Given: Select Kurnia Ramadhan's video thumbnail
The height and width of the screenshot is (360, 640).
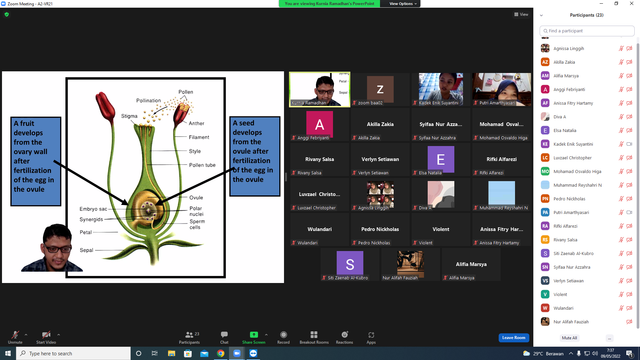Looking at the screenshot, I should (320, 90).
